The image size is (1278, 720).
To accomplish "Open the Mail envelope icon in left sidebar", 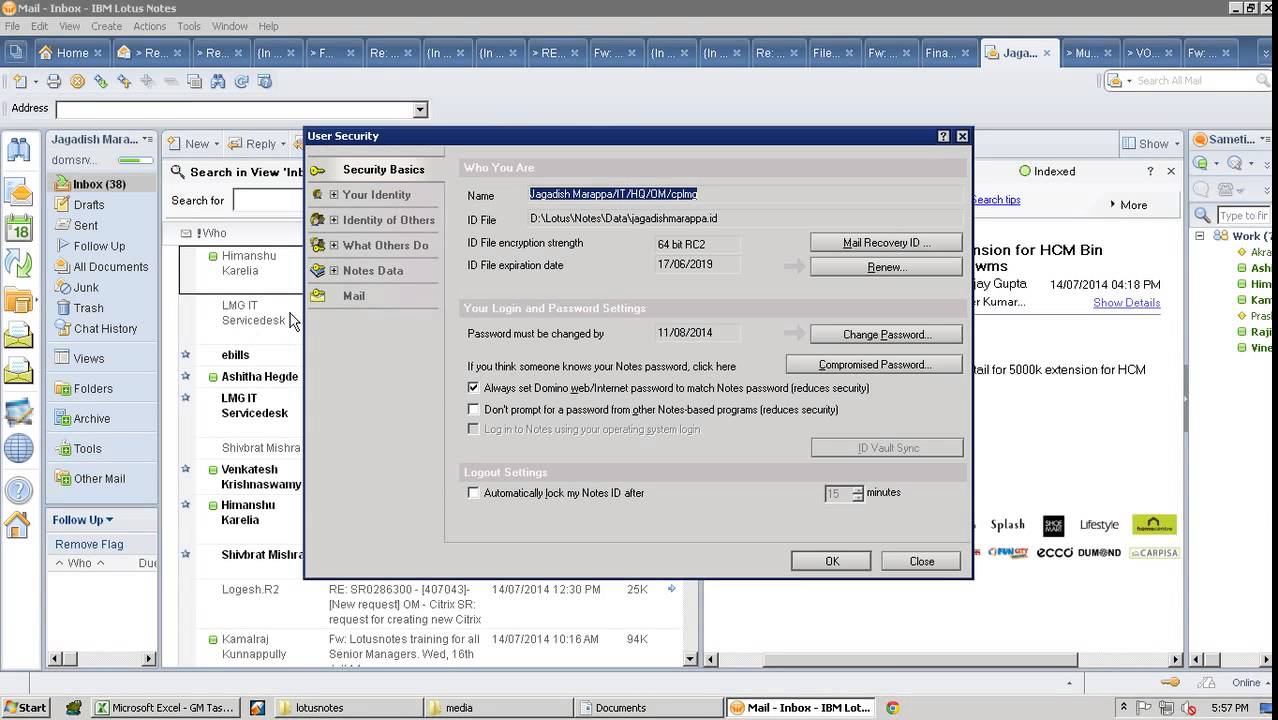I will pos(18,191).
